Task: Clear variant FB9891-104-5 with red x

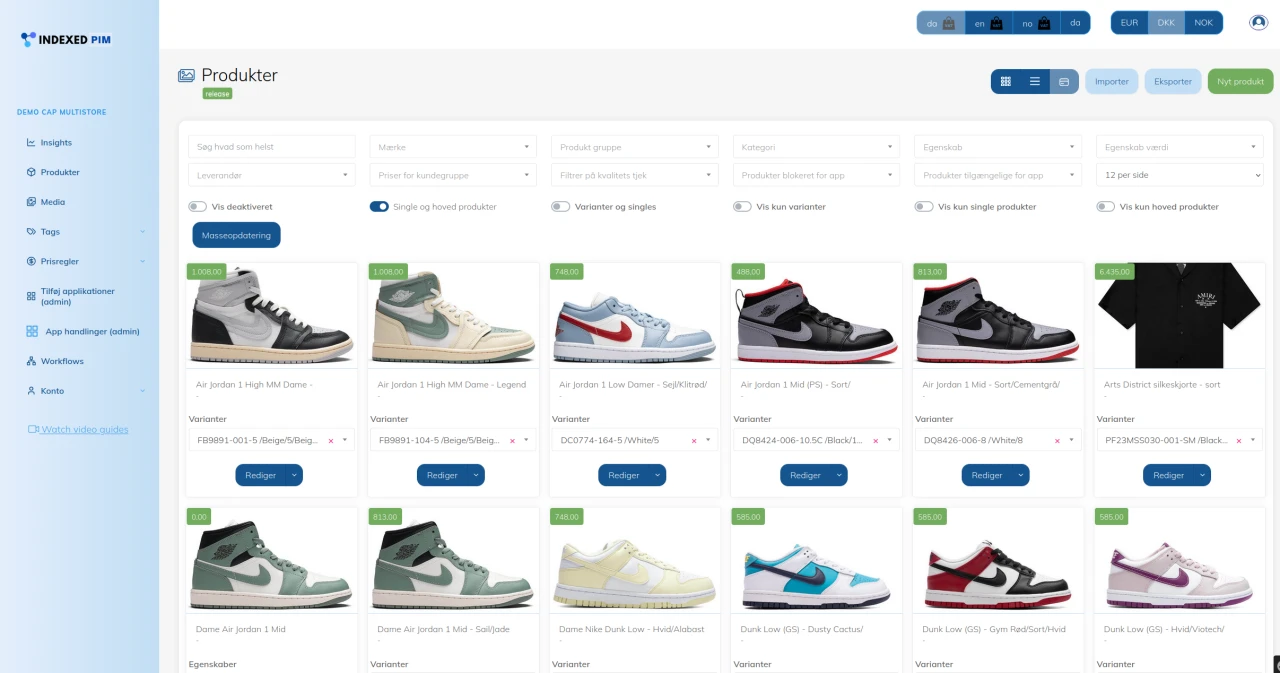Action: (512, 441)
